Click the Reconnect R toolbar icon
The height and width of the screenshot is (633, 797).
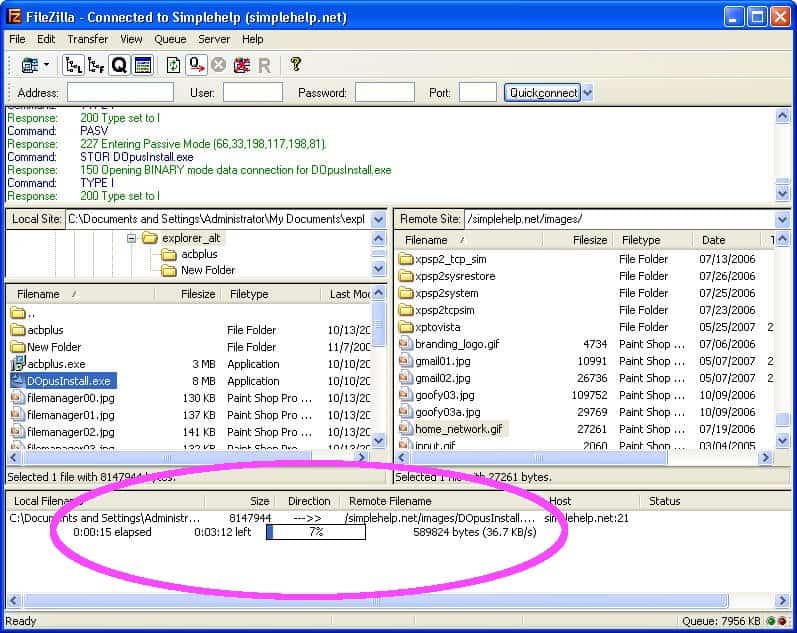(x=264, y=66)
